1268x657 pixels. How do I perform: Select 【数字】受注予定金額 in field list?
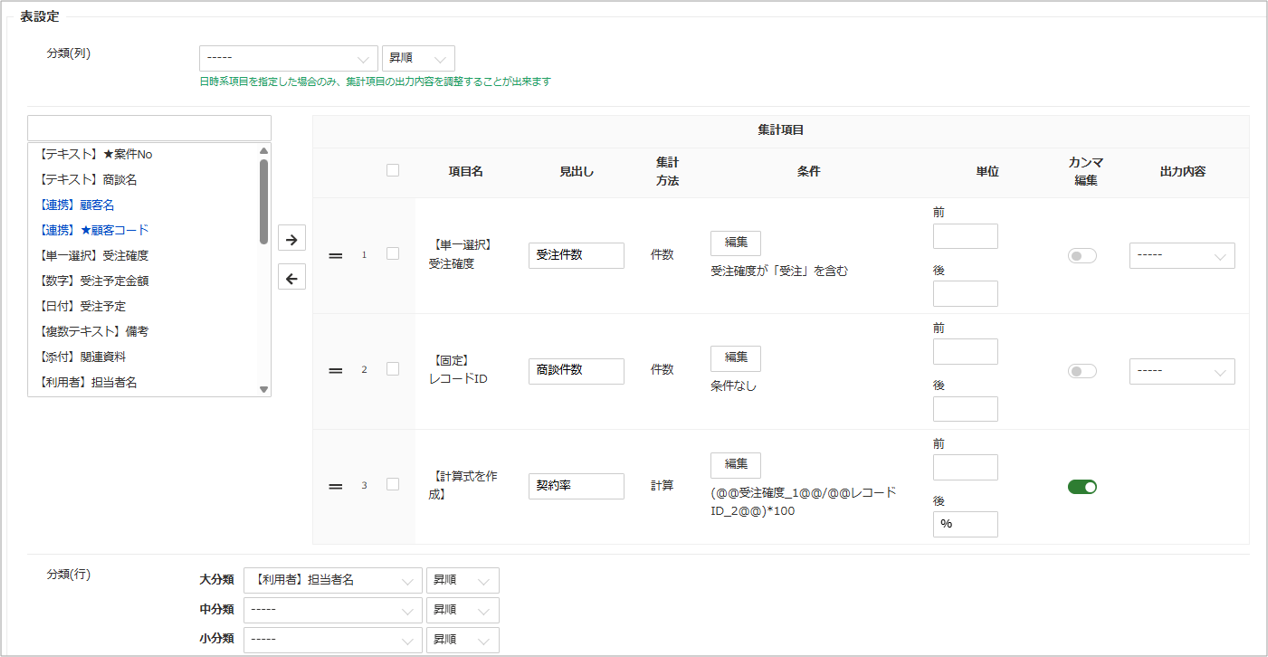(94, 281)
